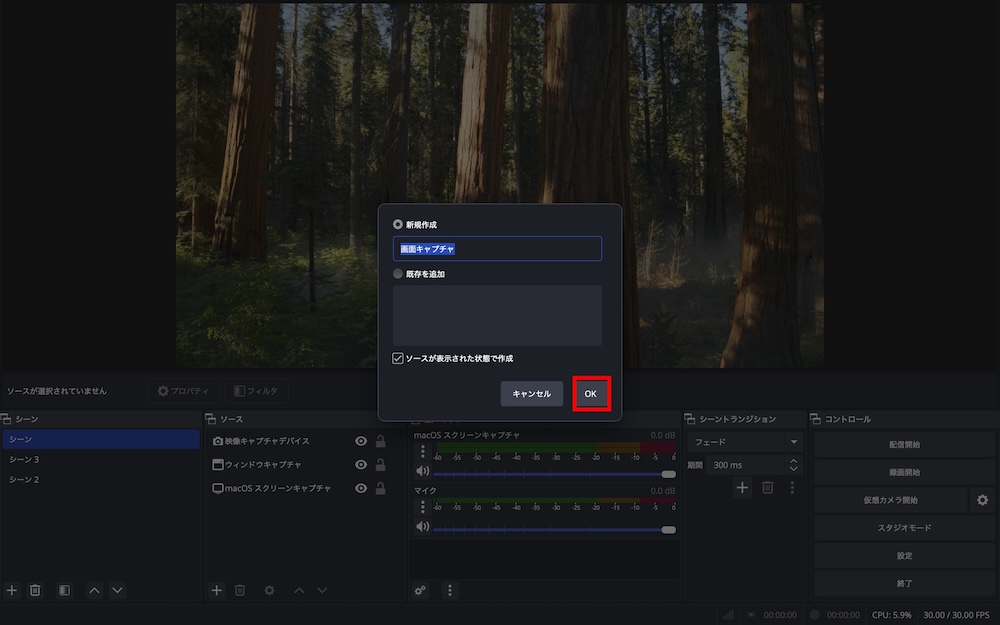Move the source up with the arrow
The image size is (1000, 625).
[299, 591]
